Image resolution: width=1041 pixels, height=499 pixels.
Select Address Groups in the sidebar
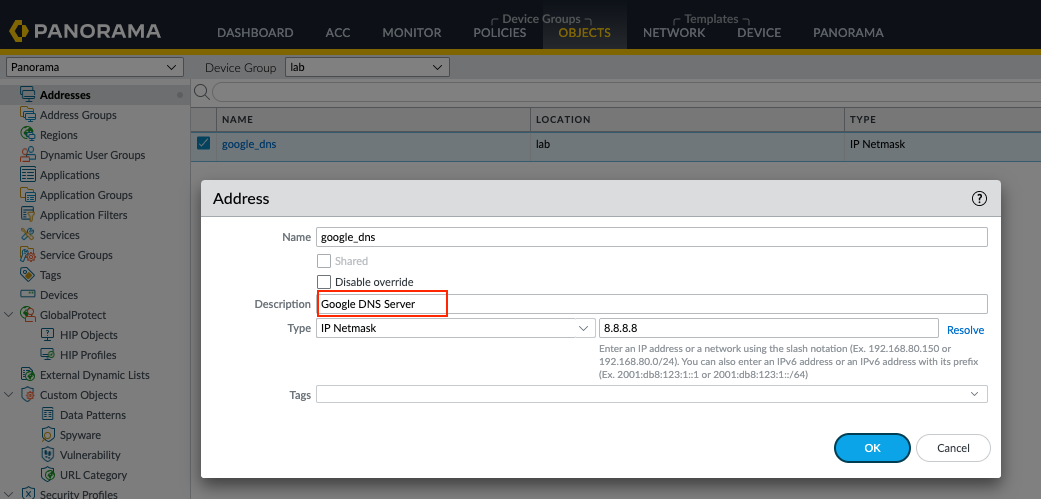tap(78, 115)
